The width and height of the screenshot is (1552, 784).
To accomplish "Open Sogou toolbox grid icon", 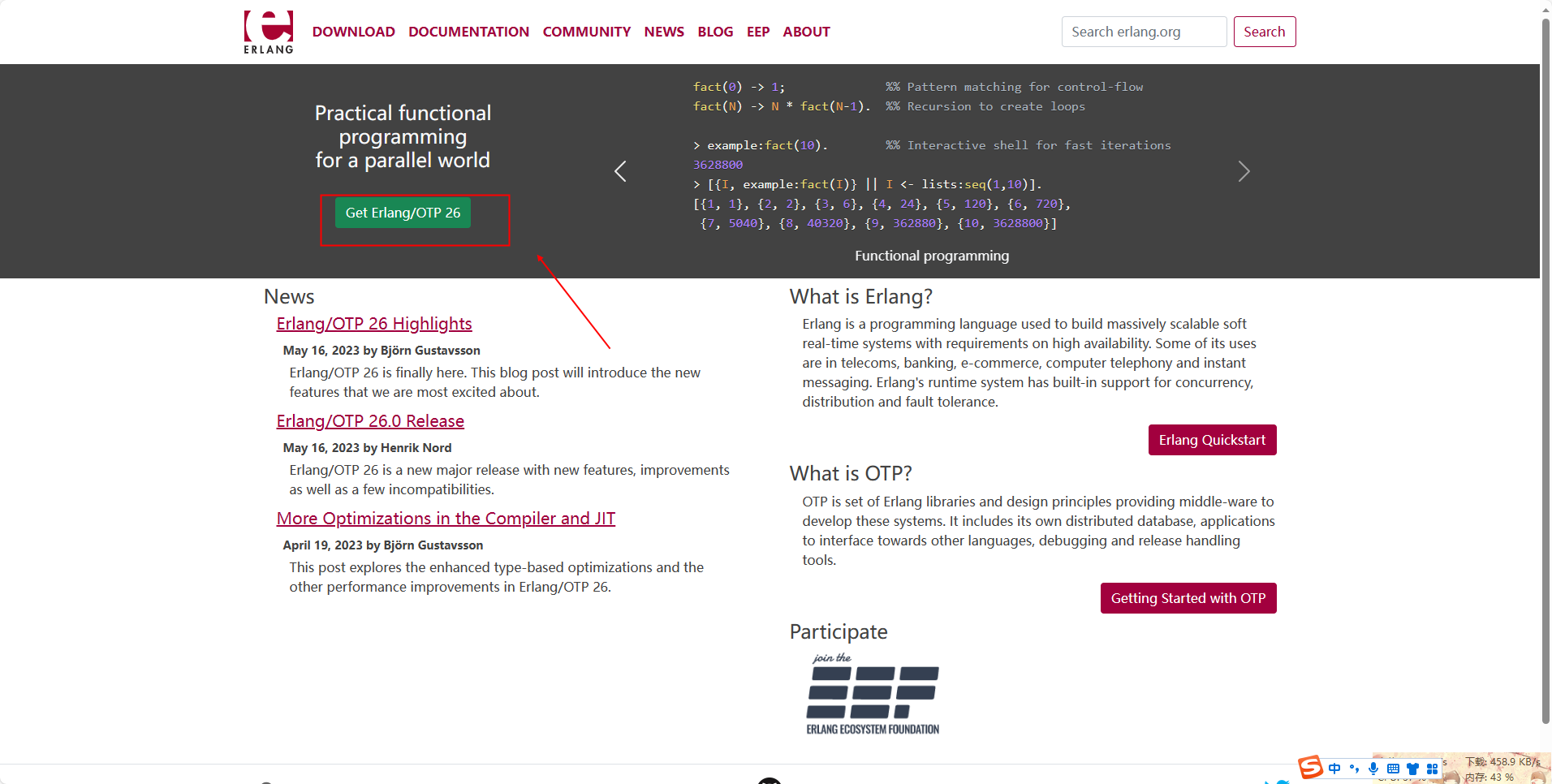I will 1432,769.
